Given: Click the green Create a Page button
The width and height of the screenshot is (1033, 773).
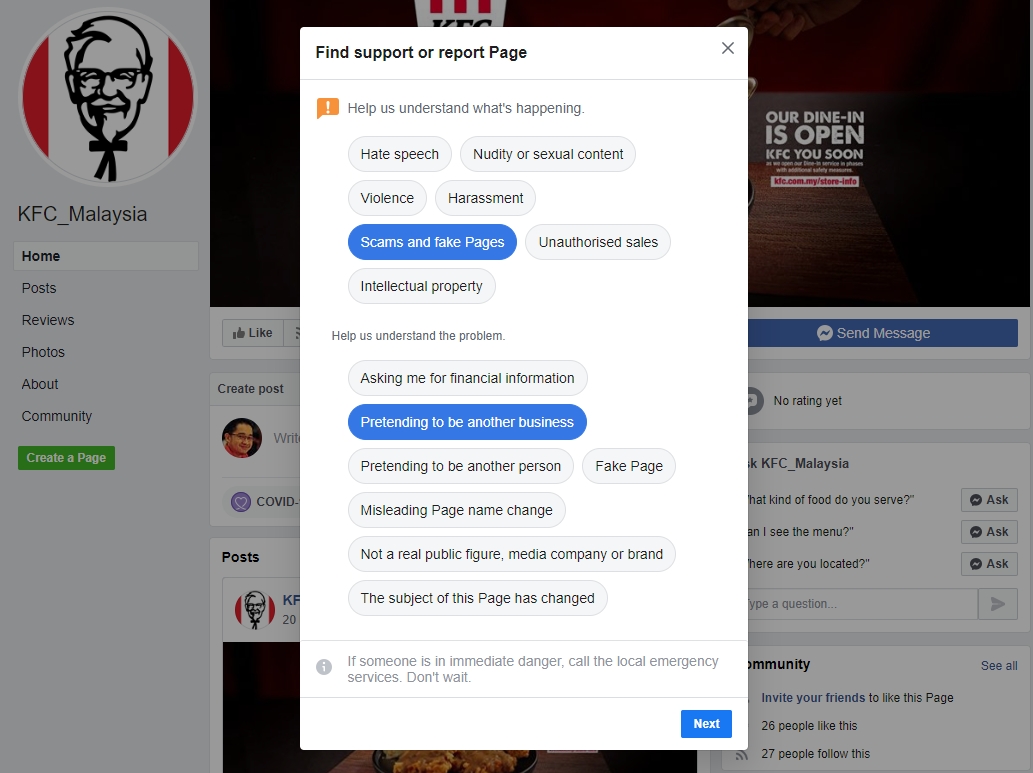Looking at the screenshot, I should [x=66, y=458].
